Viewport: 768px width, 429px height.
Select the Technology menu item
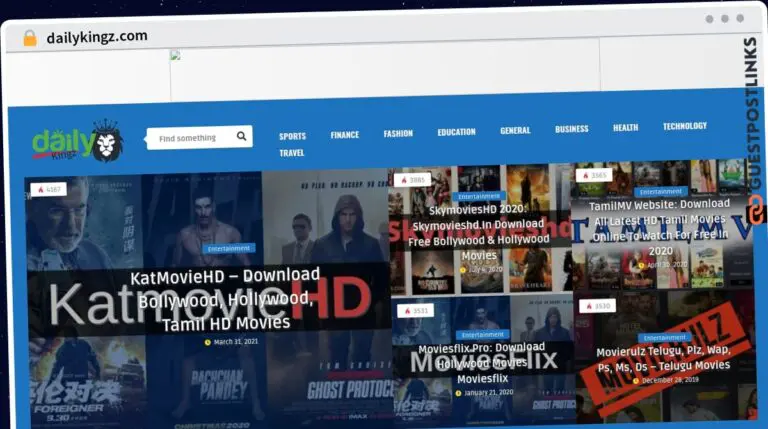(x=684, y=127)
